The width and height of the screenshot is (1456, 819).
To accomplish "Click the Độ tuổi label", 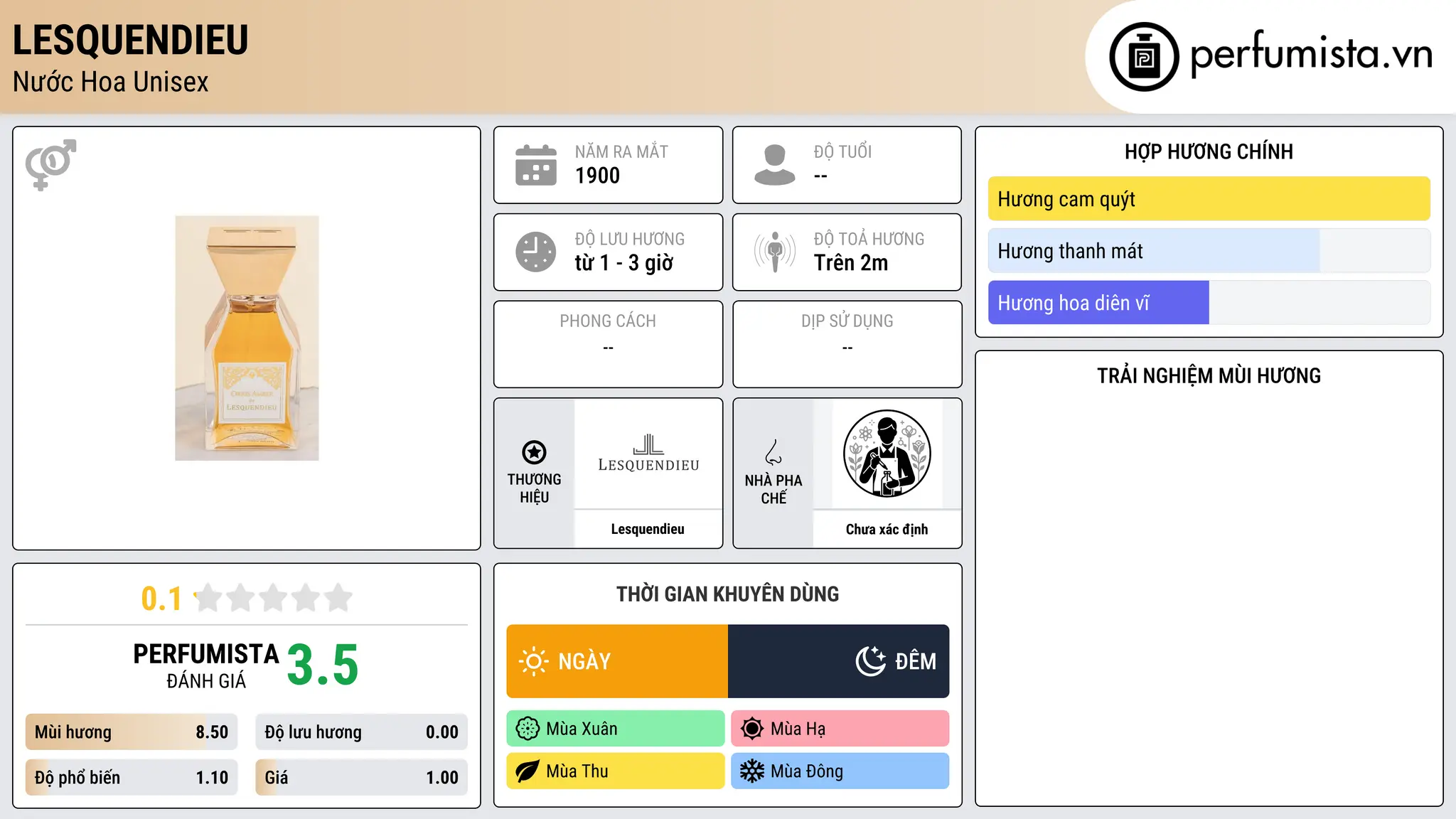I will coord(842,151).
